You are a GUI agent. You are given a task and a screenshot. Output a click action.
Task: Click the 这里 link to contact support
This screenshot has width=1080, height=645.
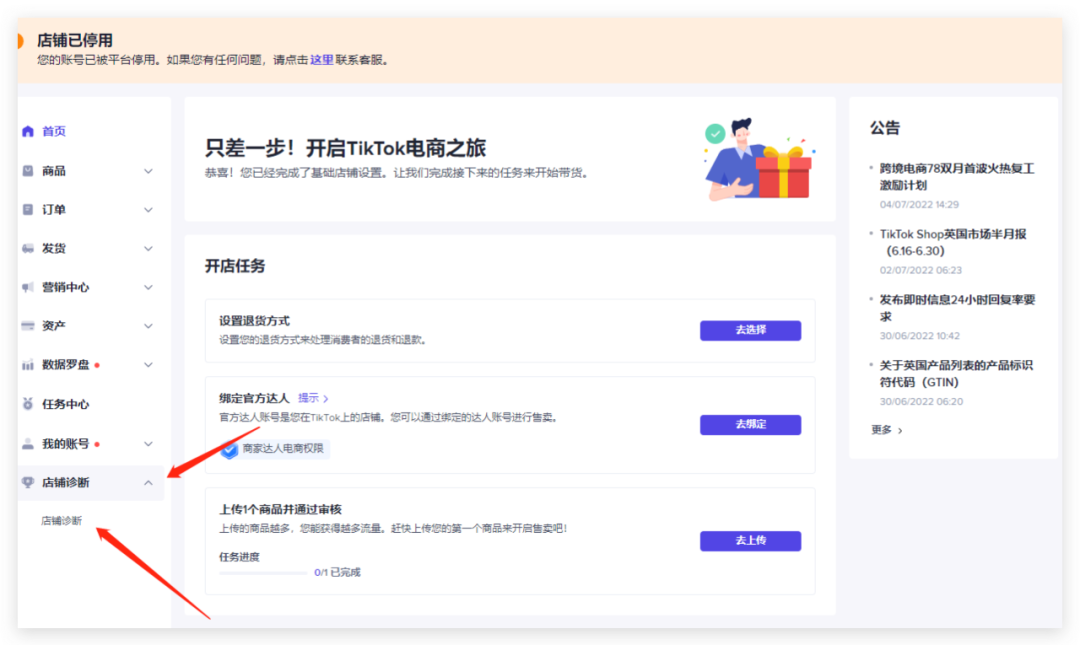pos(321,60)
